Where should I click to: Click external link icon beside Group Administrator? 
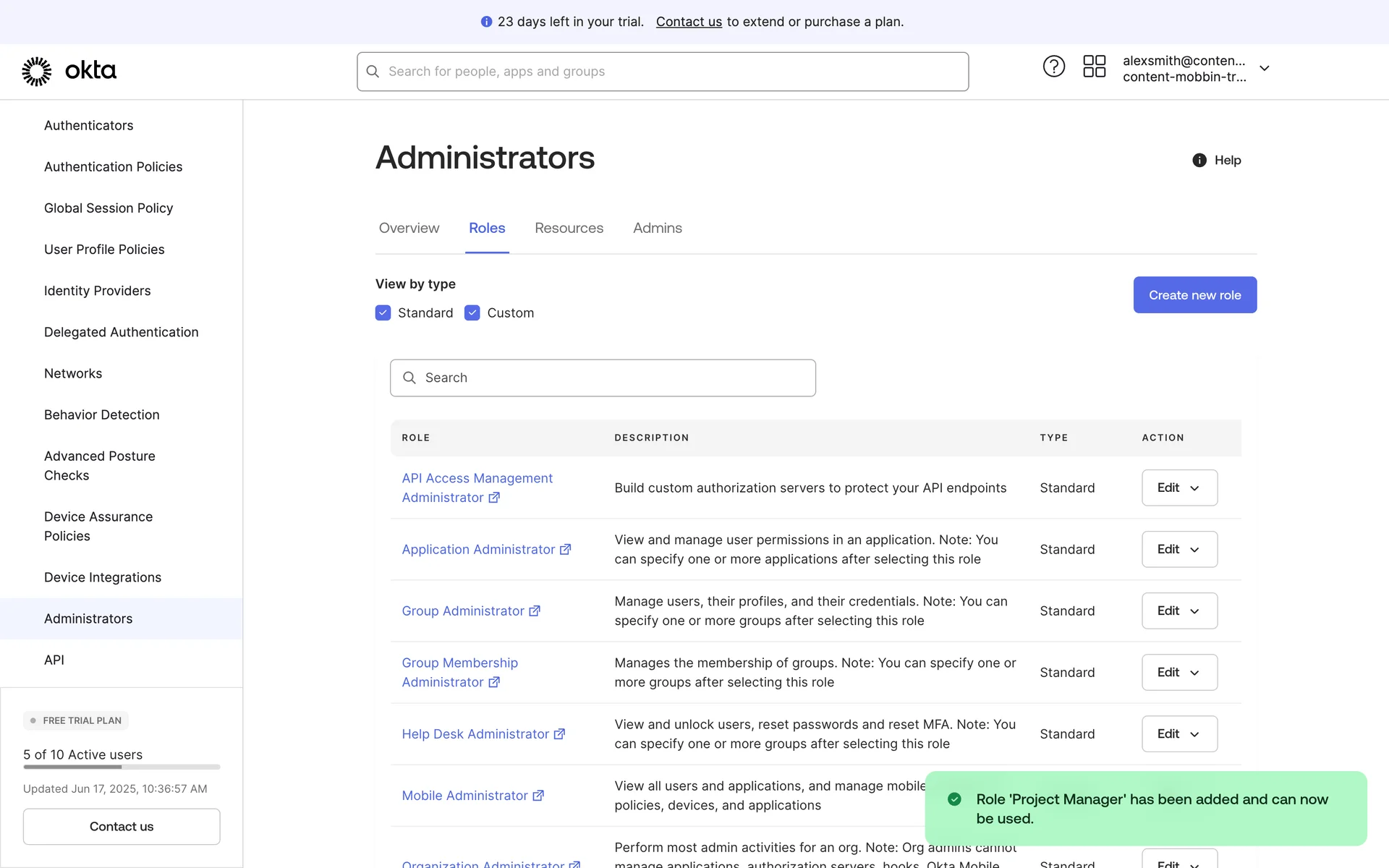click(x=535, y=611)
